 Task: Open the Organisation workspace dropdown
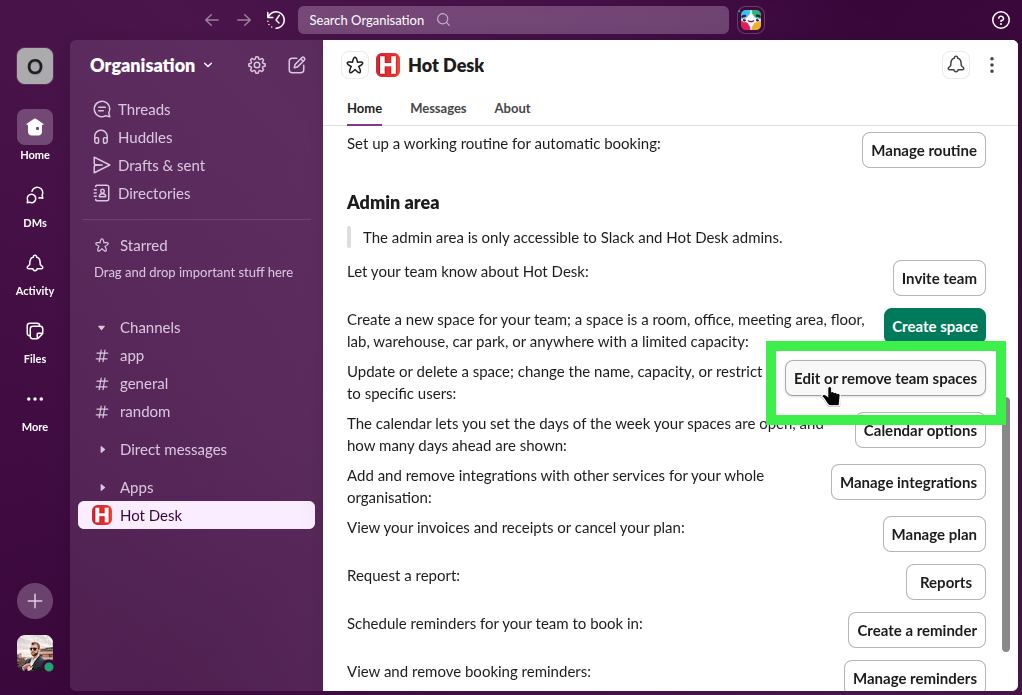coord(150,65)
